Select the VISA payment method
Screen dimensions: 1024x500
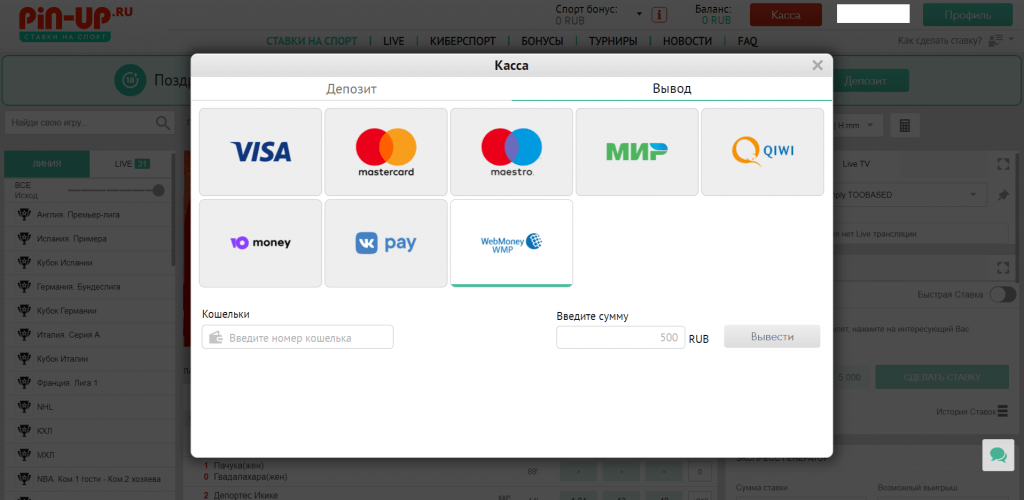point(261,152)
